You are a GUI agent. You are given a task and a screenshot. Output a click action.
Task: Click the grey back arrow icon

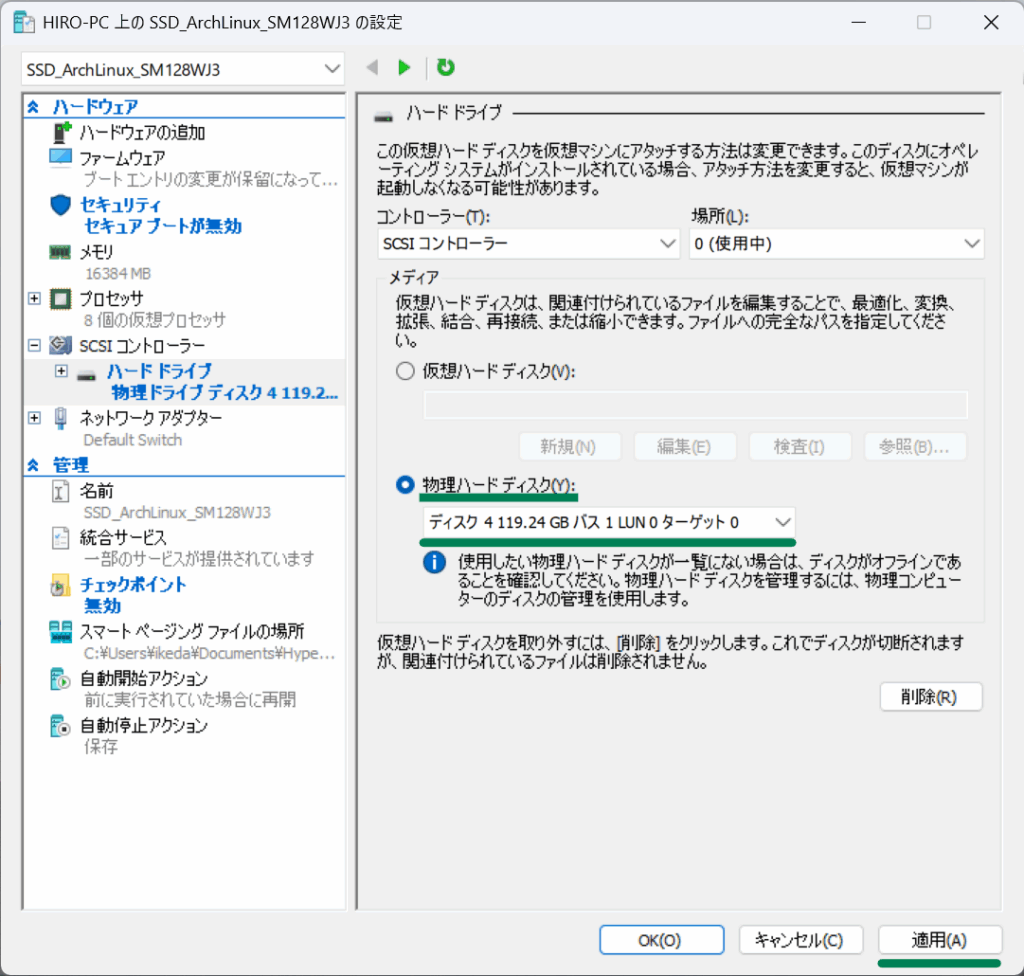click(x=372, y=67)
